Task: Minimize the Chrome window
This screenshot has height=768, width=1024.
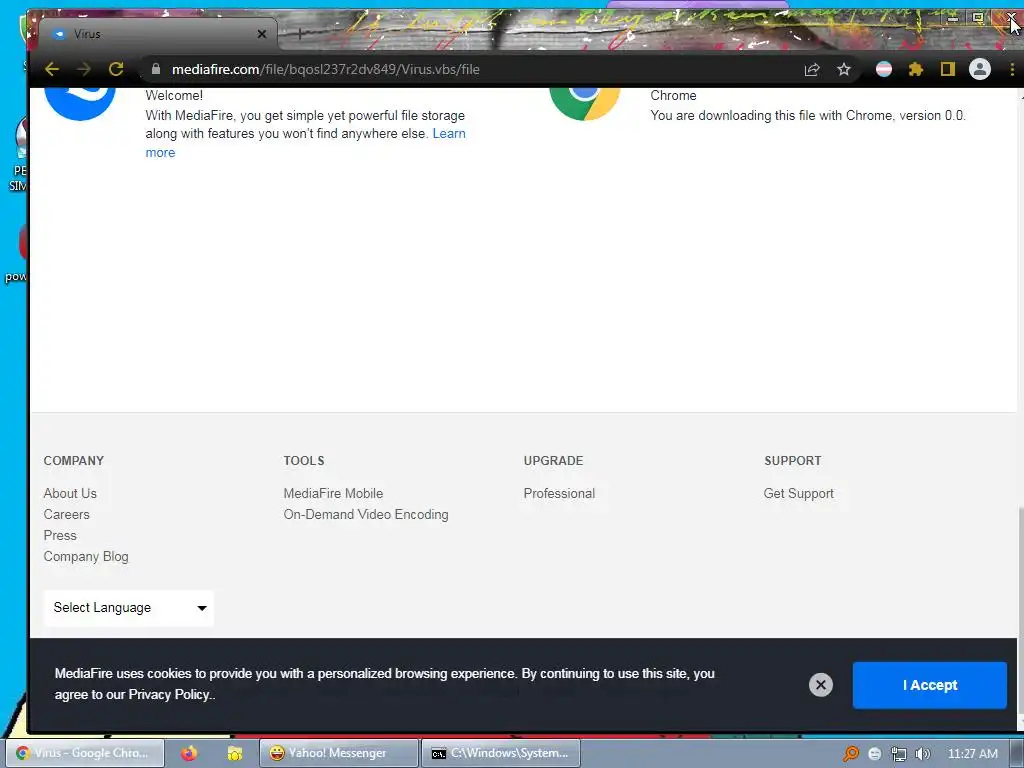Action: (953, 19)
